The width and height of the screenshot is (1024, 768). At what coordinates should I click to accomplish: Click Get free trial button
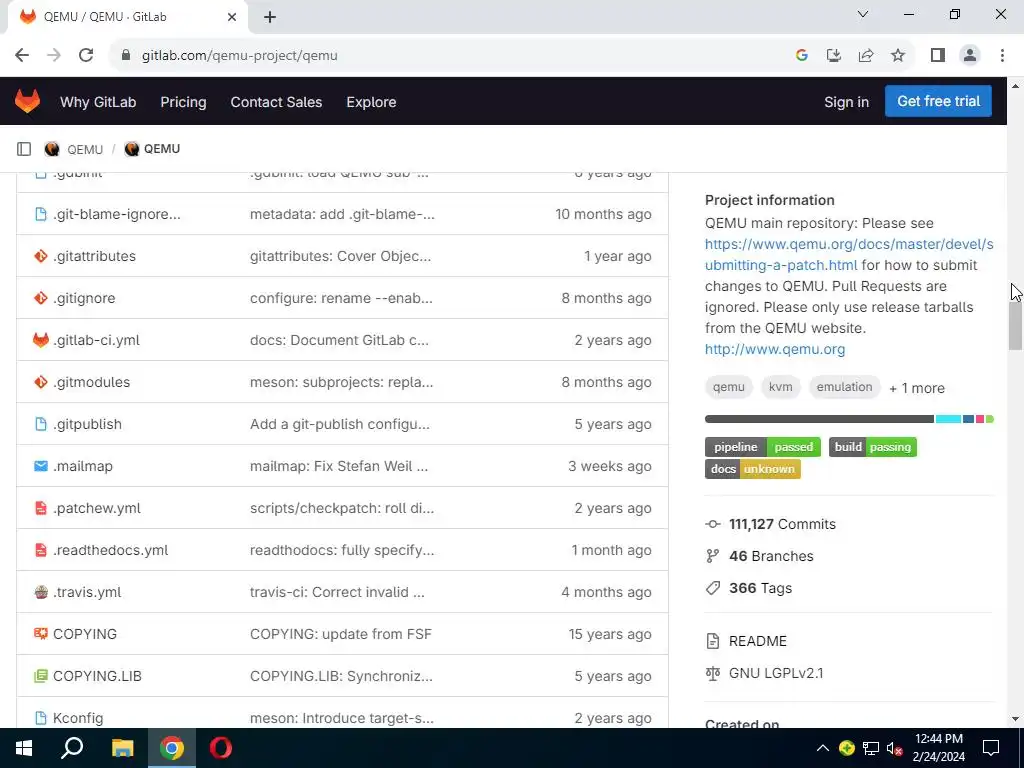click(938, 101)
